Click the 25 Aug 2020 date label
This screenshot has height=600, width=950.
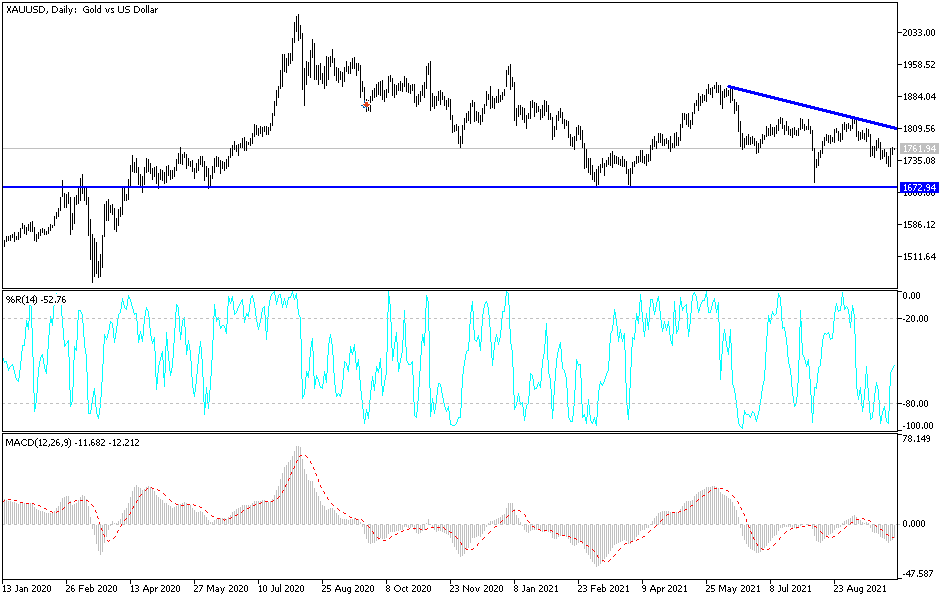pos(348,589)
